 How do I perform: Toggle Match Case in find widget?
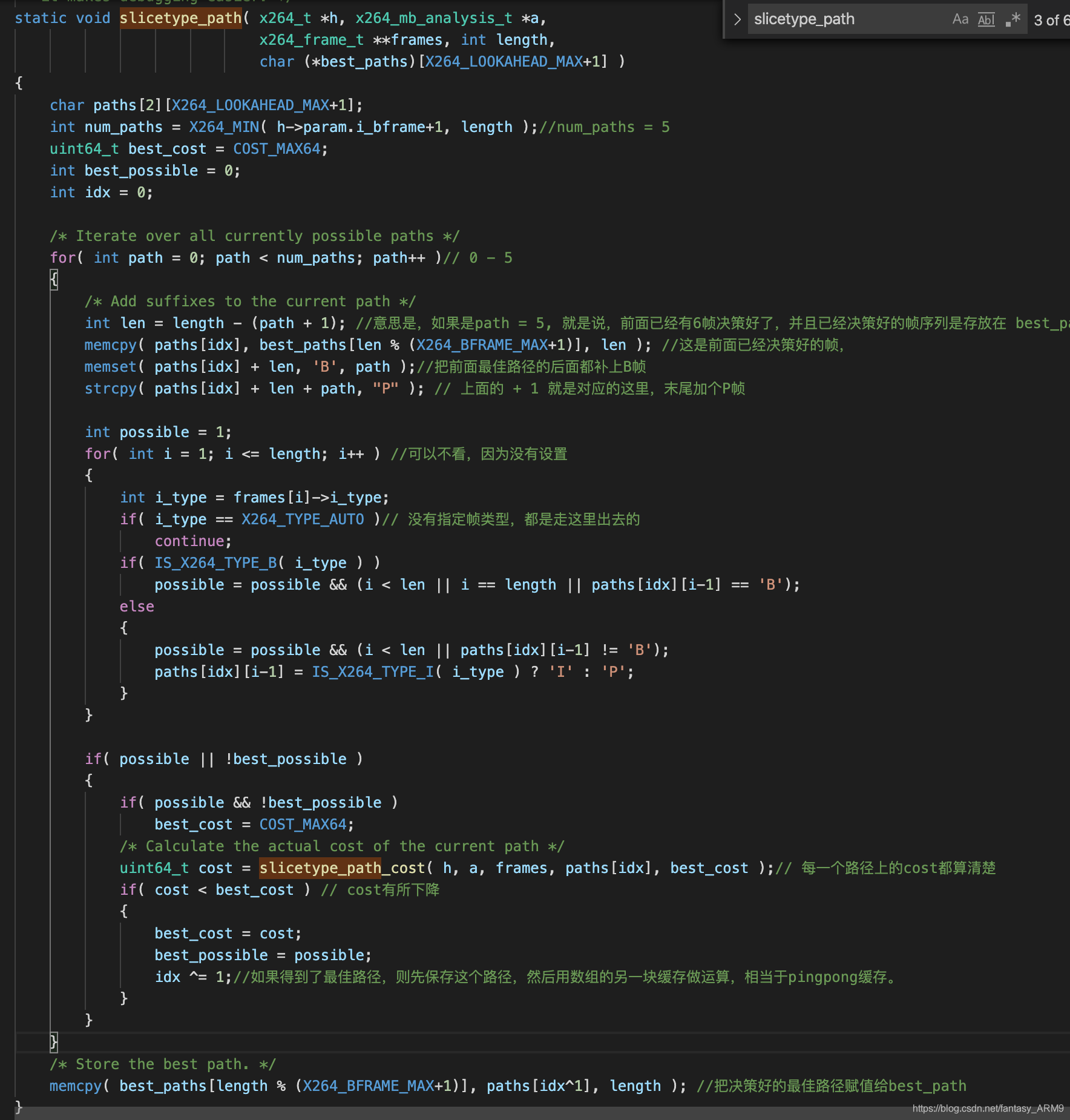[x=960, y=19]
